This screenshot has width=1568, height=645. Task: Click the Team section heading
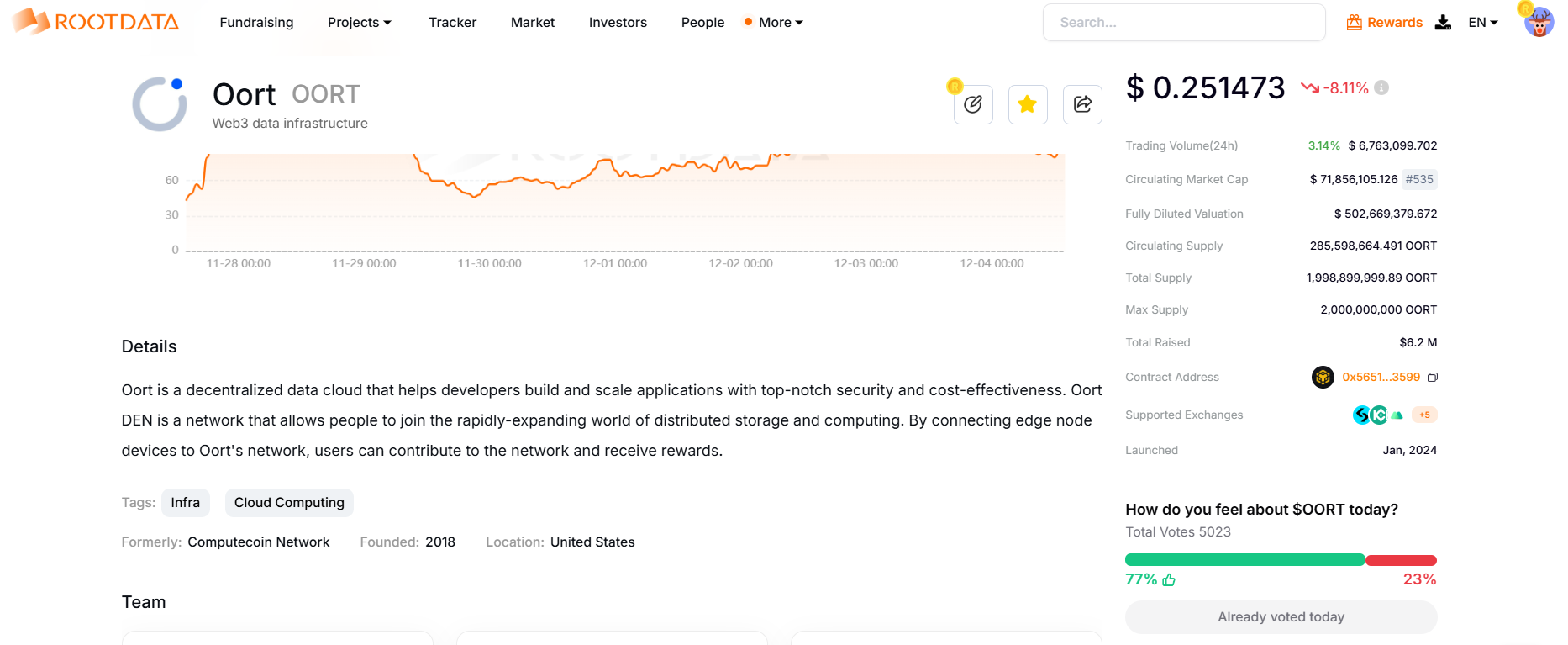pyautogui.click(x=144, y=602)
